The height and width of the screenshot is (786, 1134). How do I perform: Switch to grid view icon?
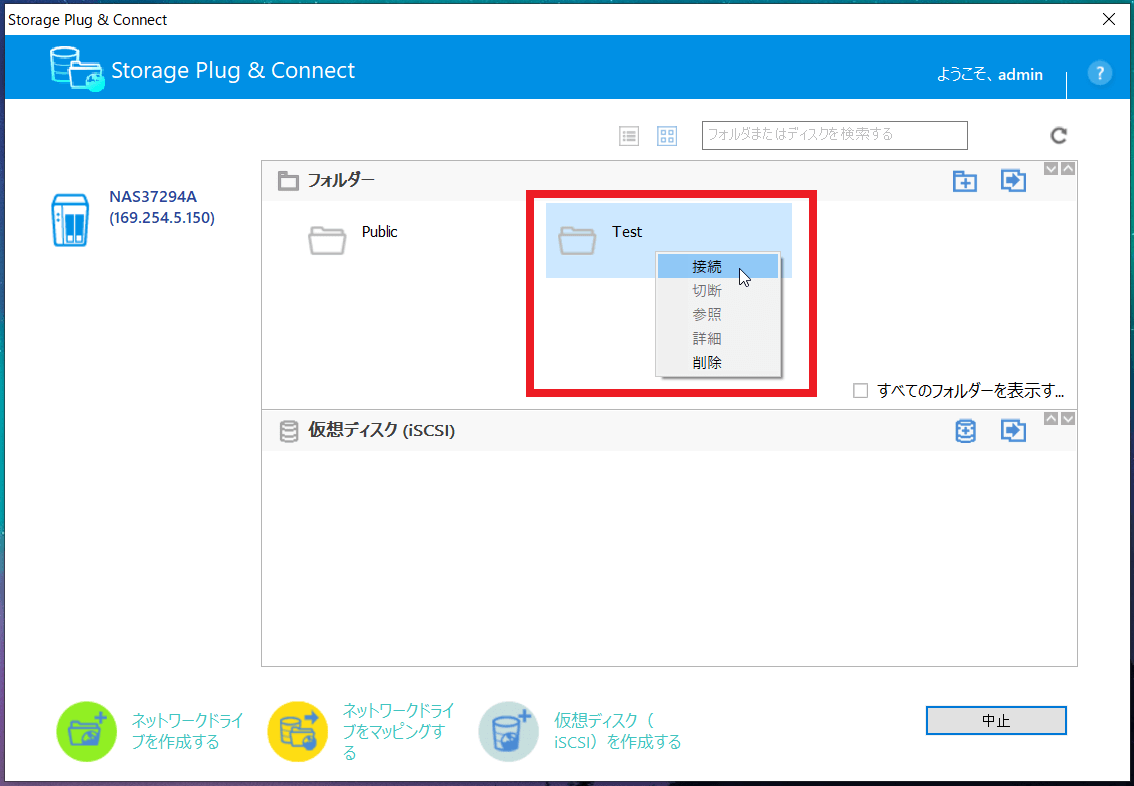[x=667, y=136]
